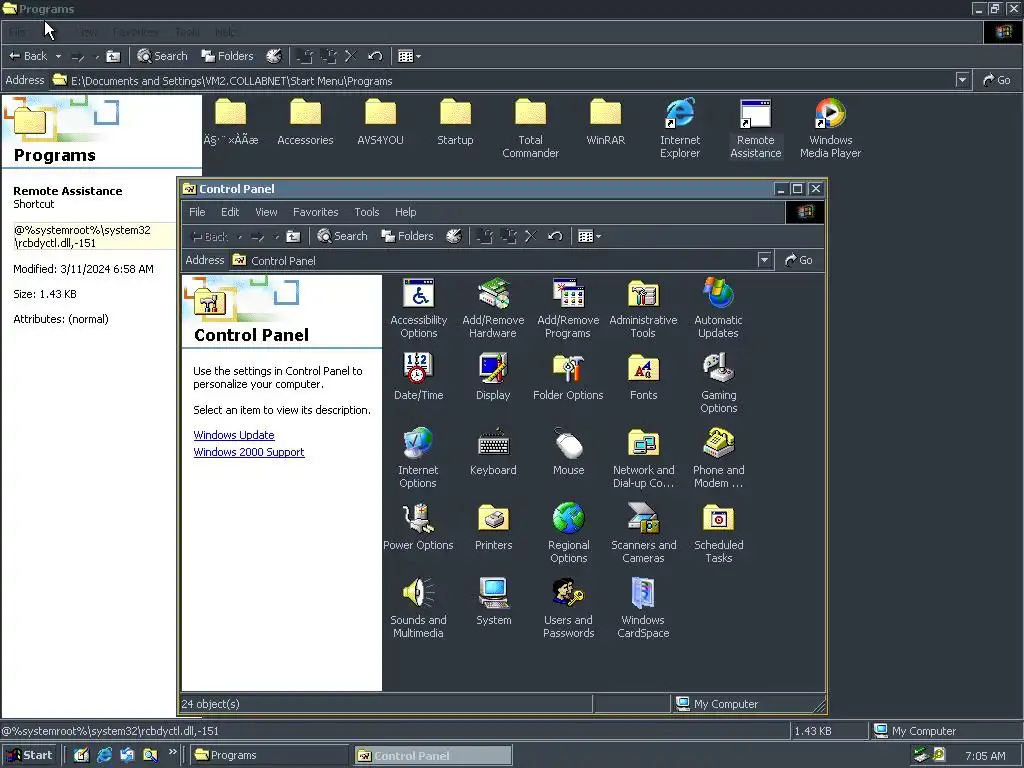
Task: Open Add/Remove Programs applet
Action: [568, 308]
